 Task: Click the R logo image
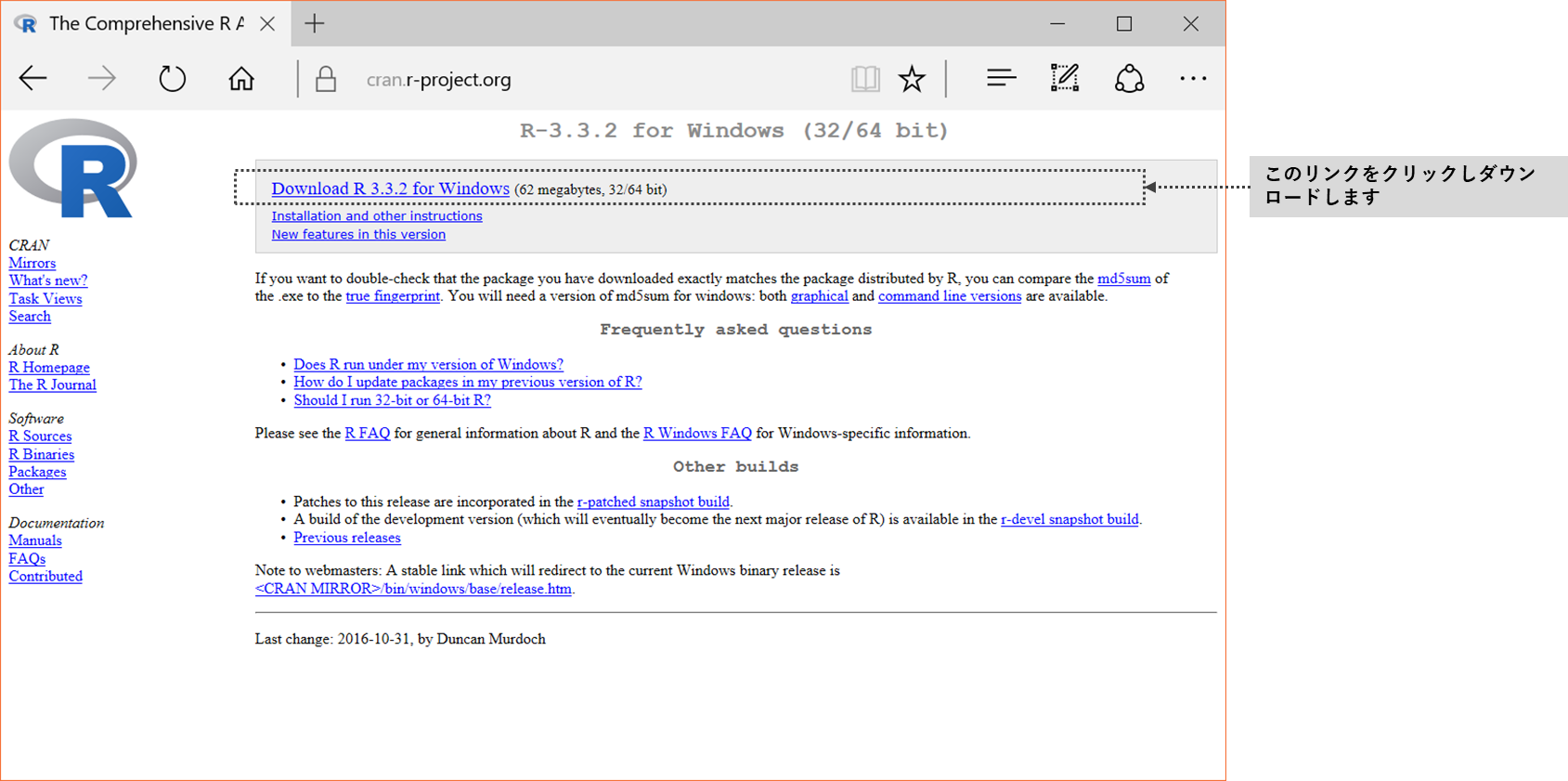73,169
